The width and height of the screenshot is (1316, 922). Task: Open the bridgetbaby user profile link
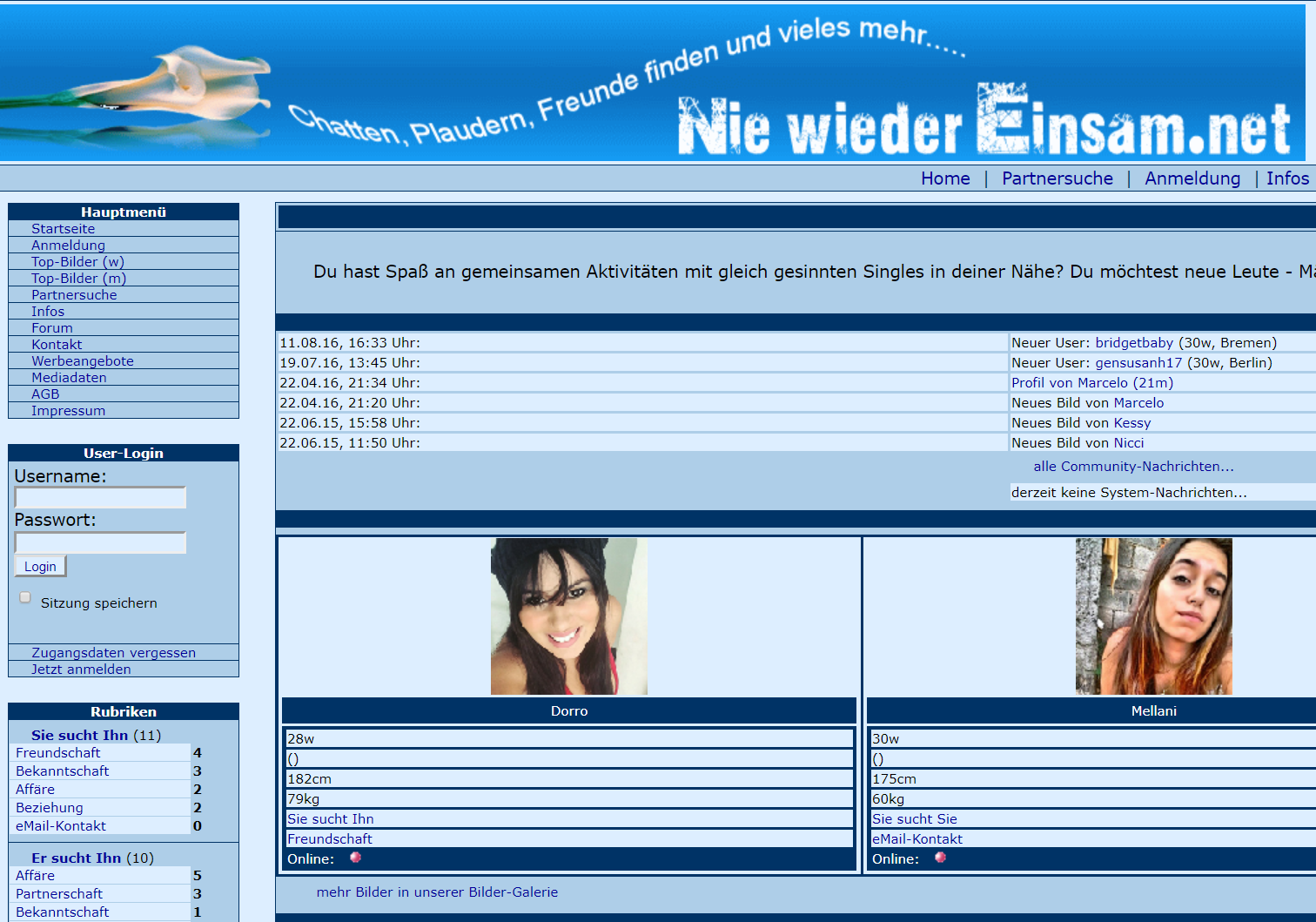click(x=1133, y=343)
